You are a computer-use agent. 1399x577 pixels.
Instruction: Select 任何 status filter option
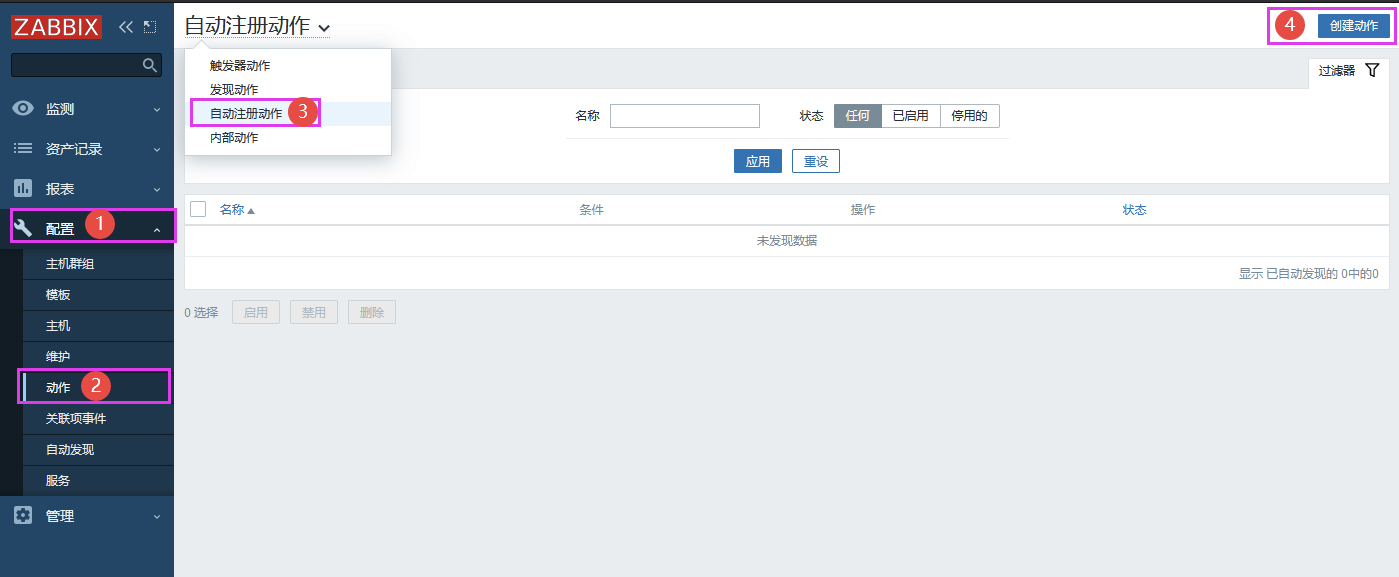[x=857, y=116]
